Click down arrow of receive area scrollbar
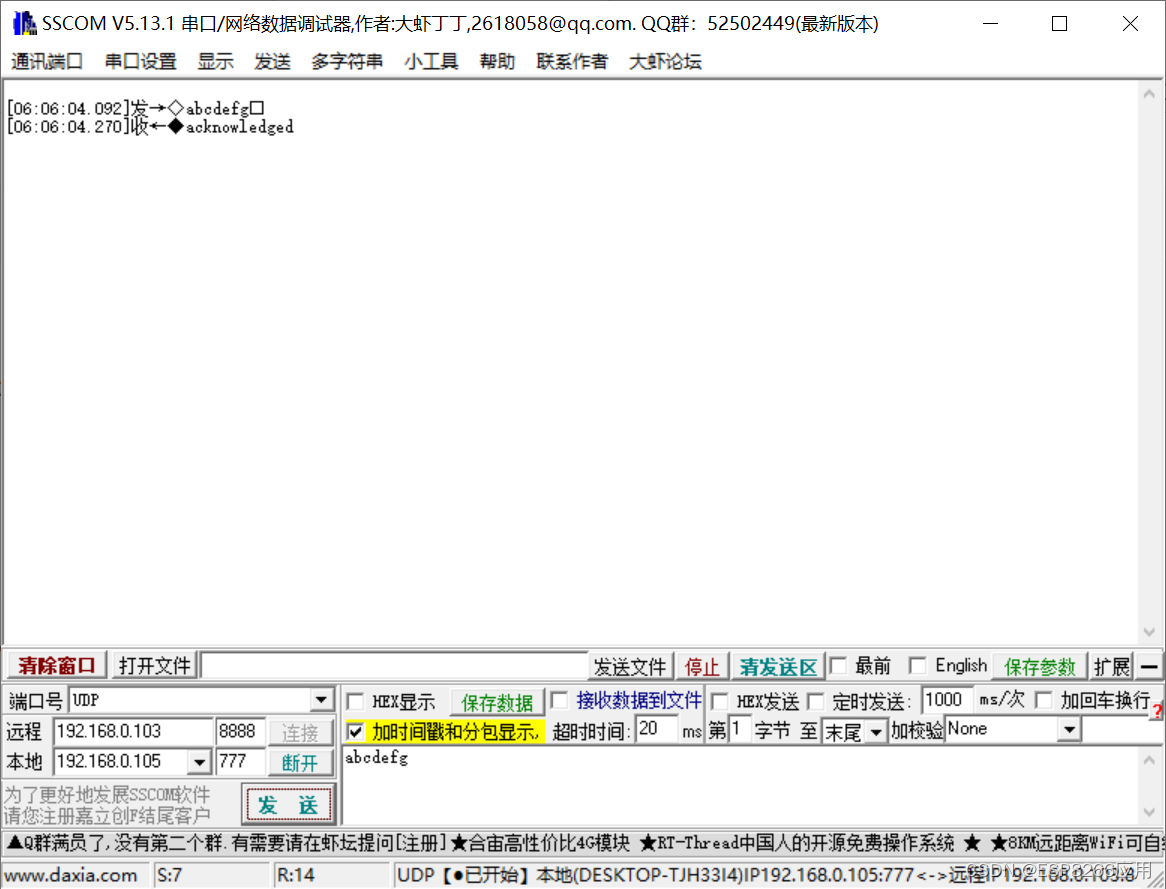Image resolution: width=1166 pixels, height=889 pixels. [1150, 632]
